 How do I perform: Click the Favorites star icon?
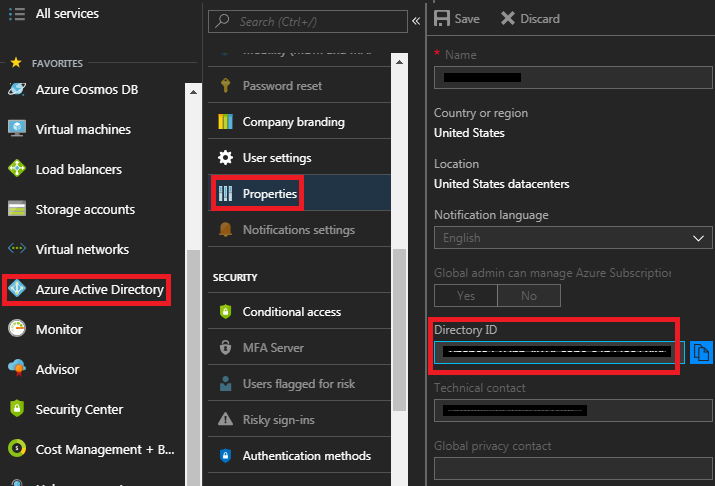pyautogui.click(x=16, y=62)
